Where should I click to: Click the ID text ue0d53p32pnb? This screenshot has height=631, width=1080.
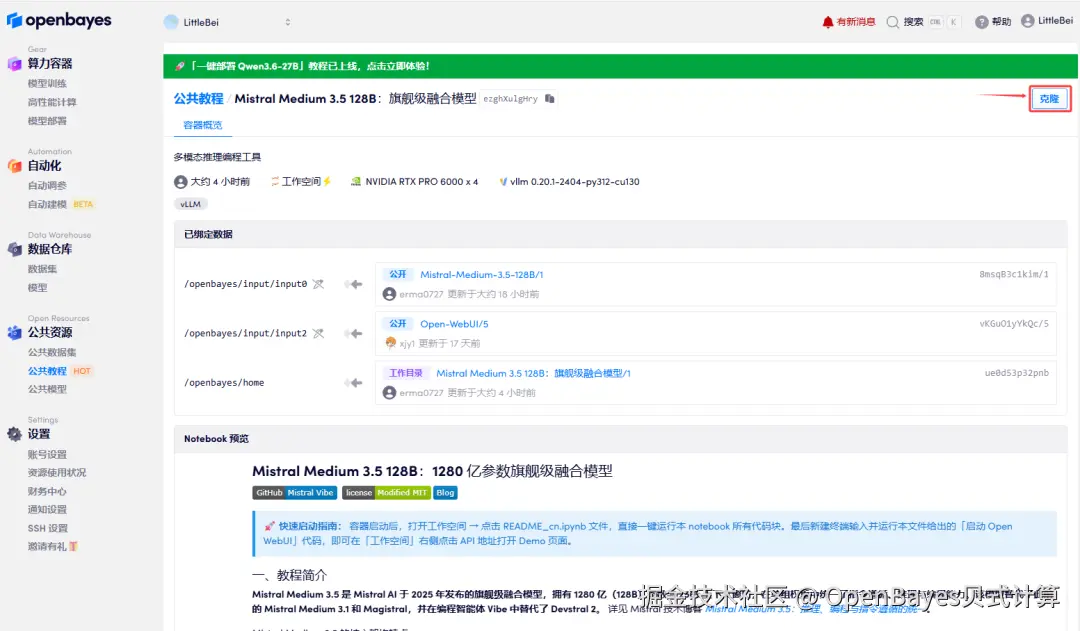pyautogui.click(x=1017, y=373)
